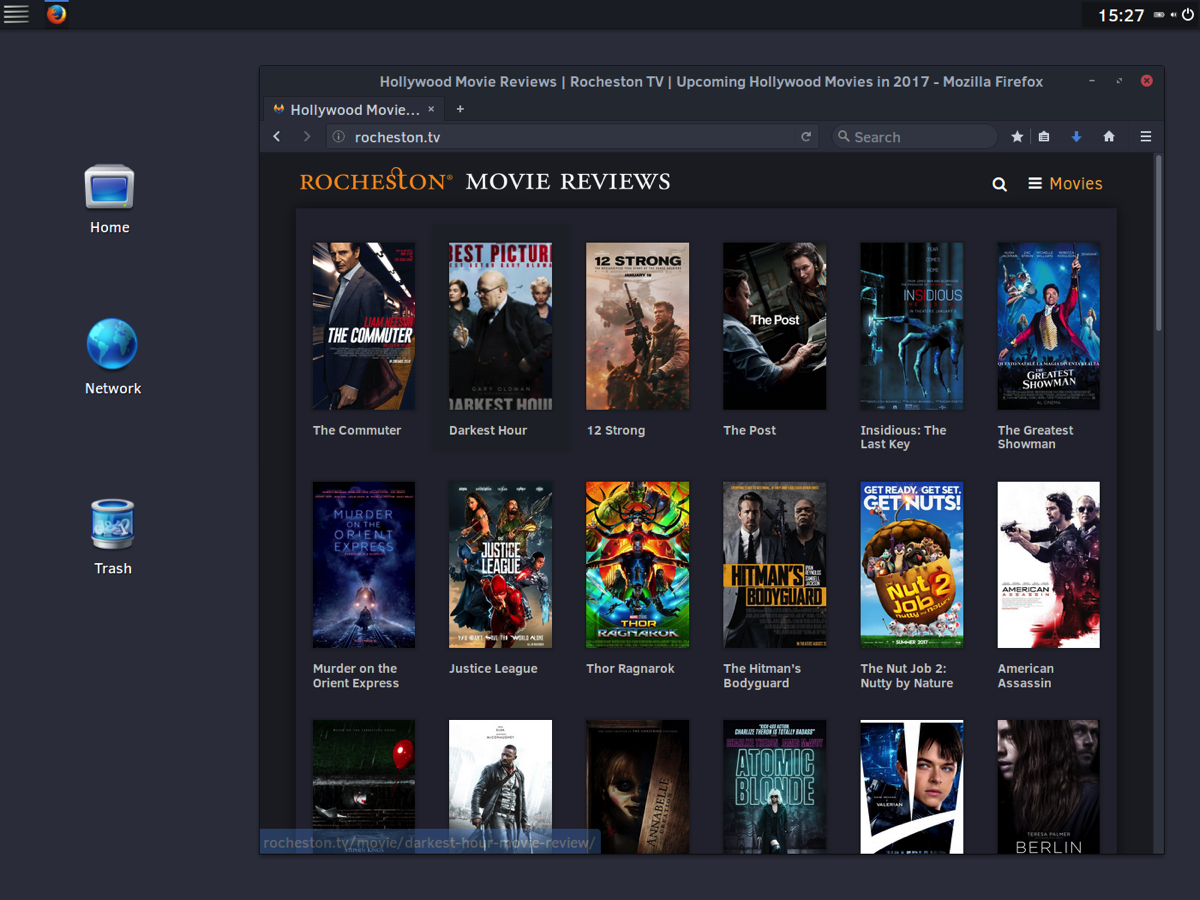
Task: Open the Thor Ragnarok title link
Action: coord(631,669)
